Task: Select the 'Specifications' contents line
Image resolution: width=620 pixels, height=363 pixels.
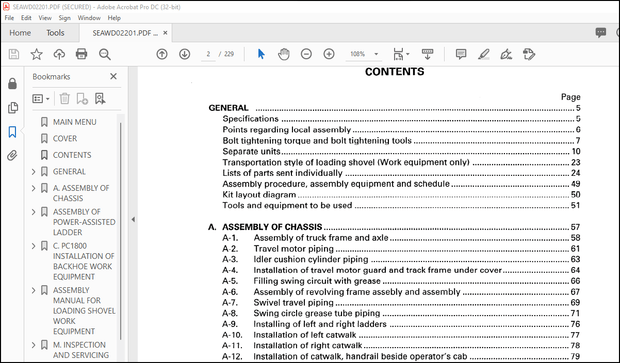Action: pyautogui.click(x=401, y=119)
